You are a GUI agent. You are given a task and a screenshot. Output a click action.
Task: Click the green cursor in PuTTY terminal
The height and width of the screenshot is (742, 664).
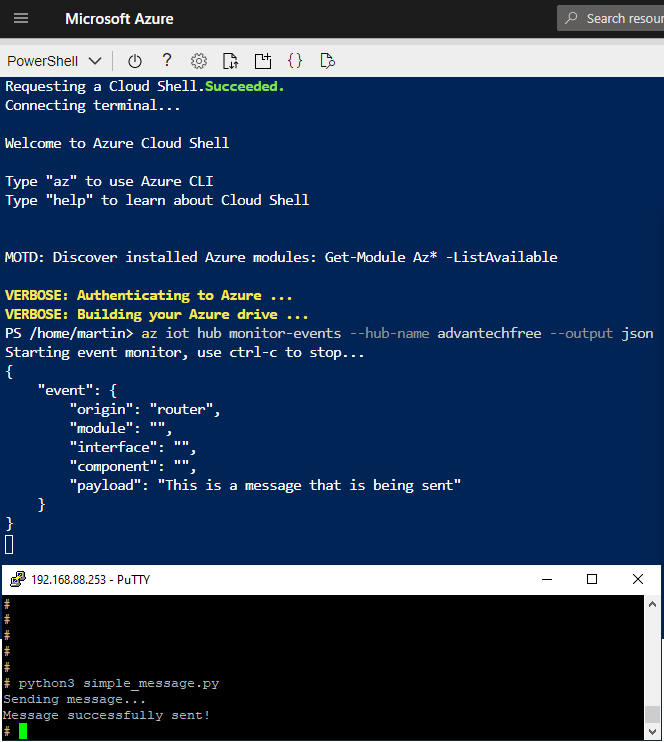[x=23, y=731]
